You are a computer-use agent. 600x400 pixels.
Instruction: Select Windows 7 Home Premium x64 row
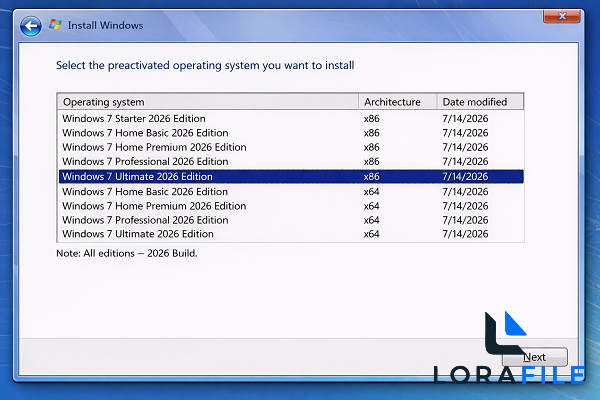point(291,206)
